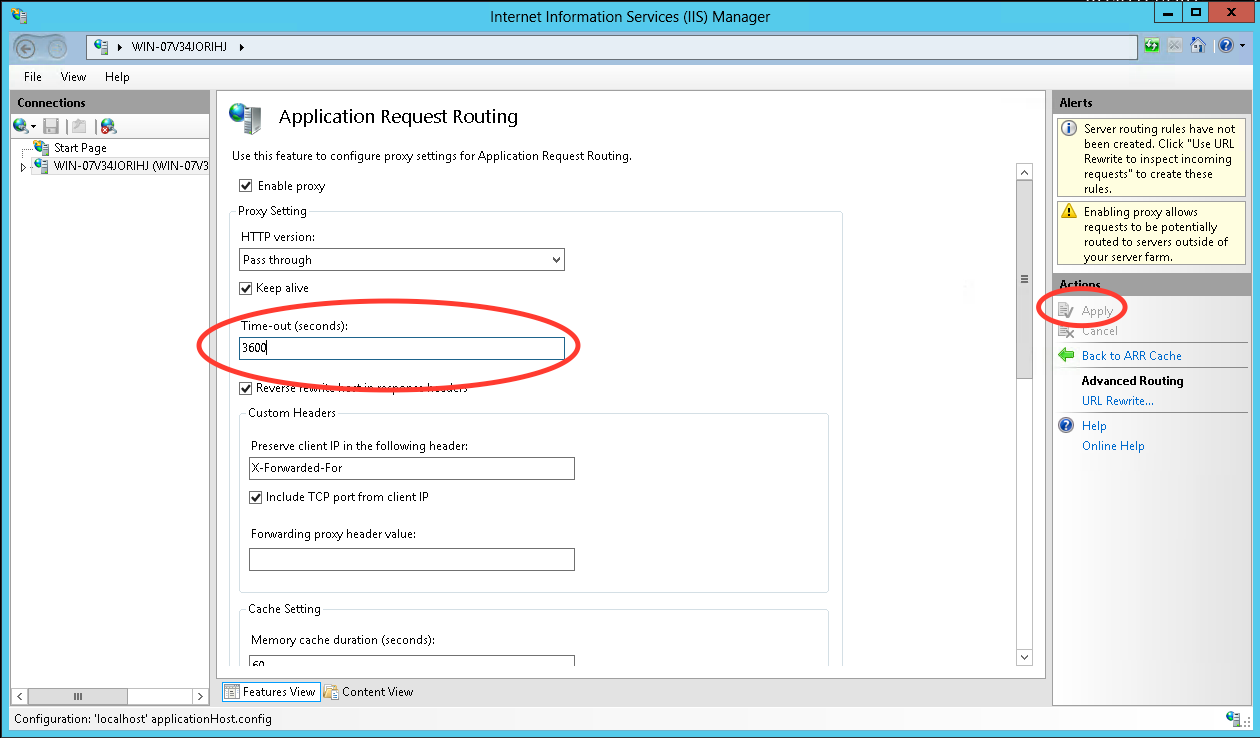The height and width of the screenshot is (738, 1260).
Task: Click the Application Request Routing header icon
Action: point(245,118)
